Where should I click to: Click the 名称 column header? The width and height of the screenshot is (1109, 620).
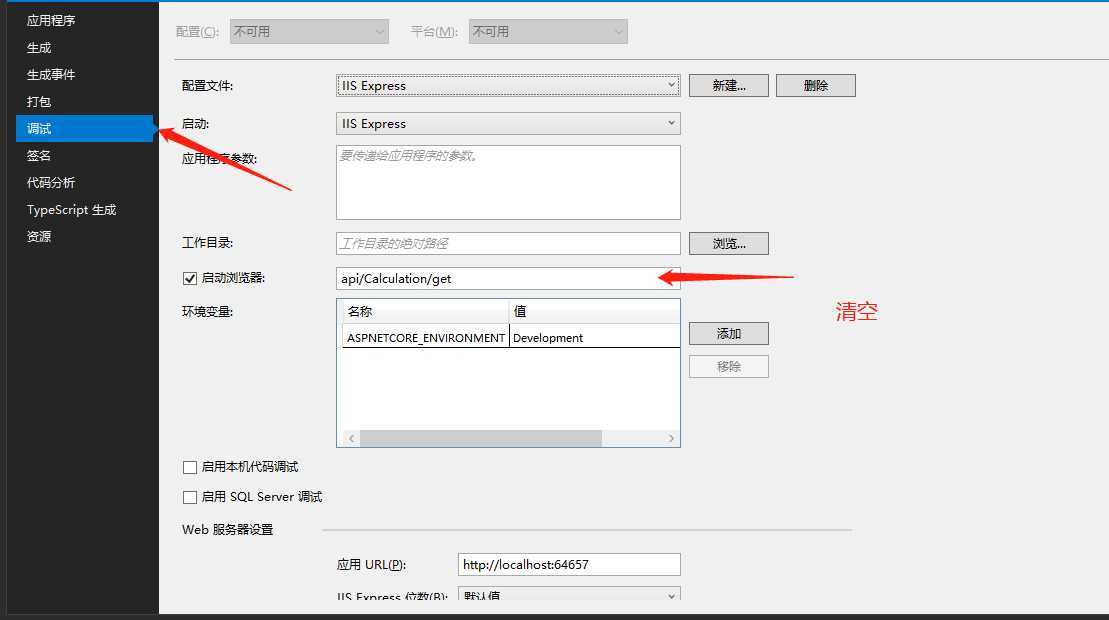[x=424, y=311]
